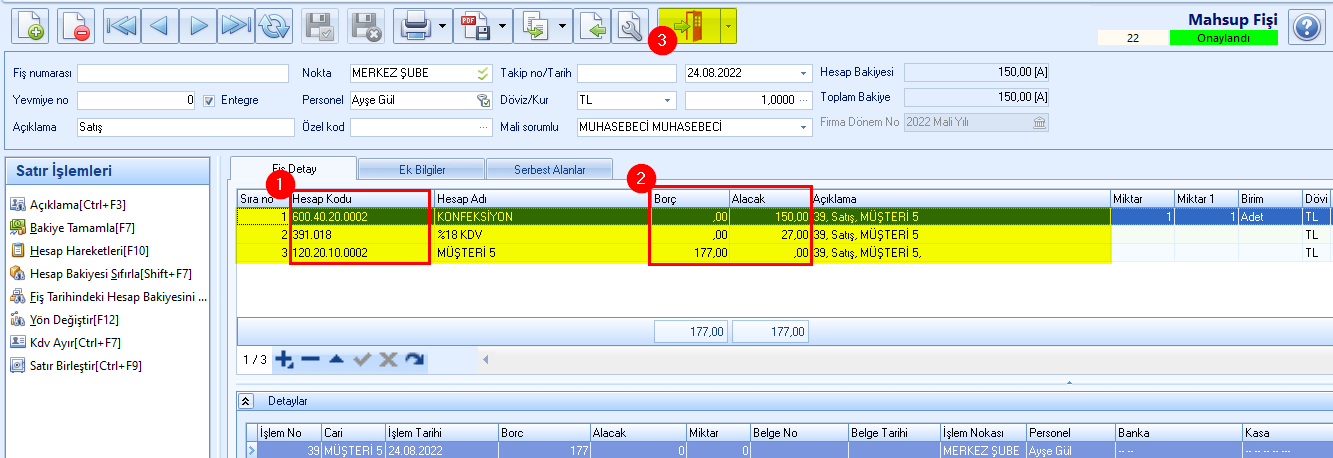Collapse the Detaylar section
This screenshot has height=458, width=1333.
246,401
